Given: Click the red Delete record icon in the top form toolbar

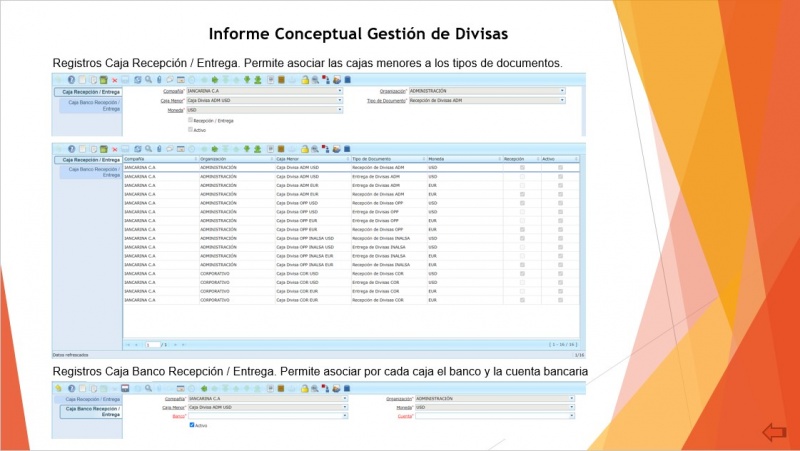Looking at the screenshot, I should pos(114,79).
